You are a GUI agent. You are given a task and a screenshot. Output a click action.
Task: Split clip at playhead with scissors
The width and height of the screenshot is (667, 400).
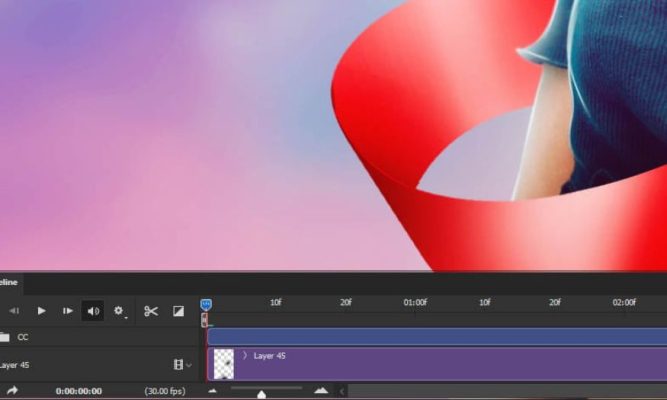[151, 311]
